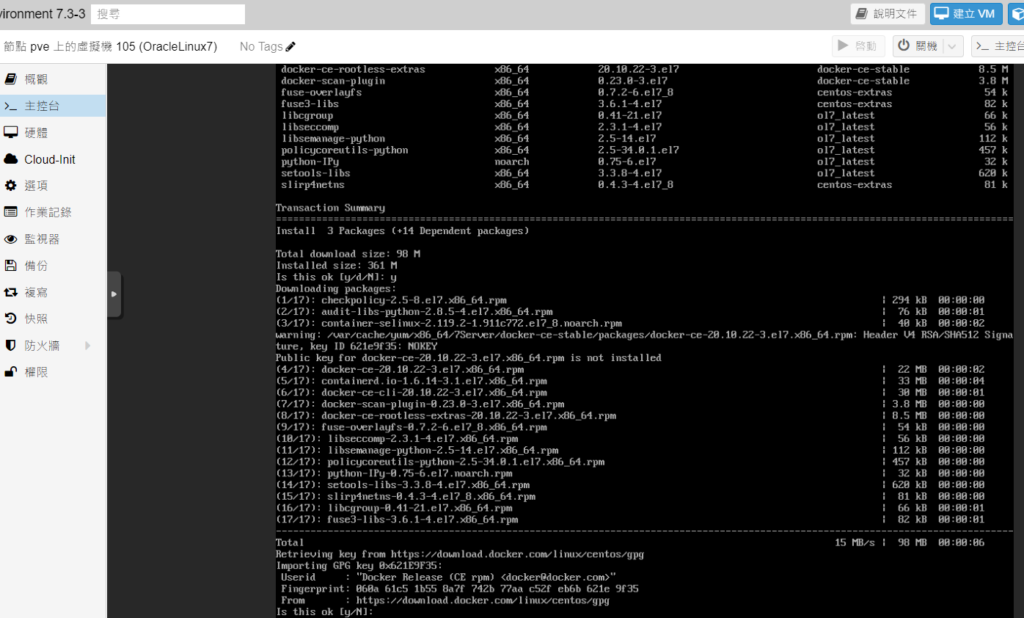The image size is (1024, 618).
Task: Click the eye icon for 監視器
Action: tap(11, 239)
